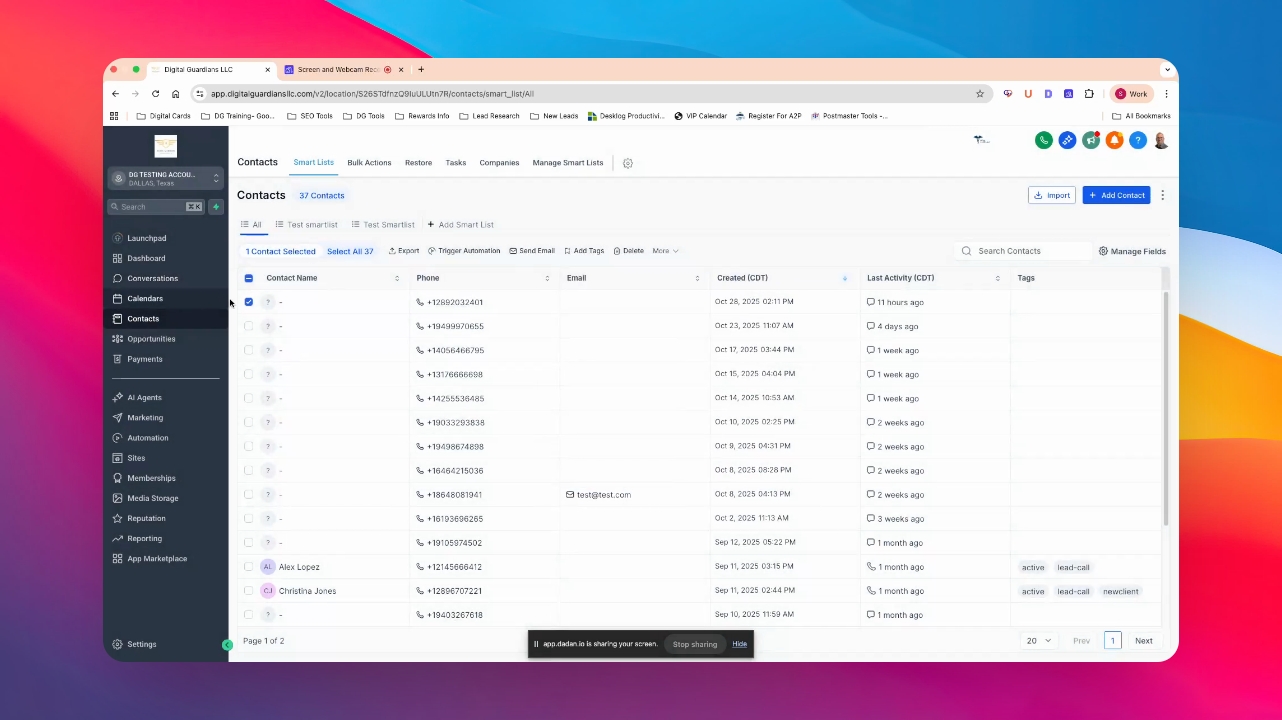The width and height of the screenshot is (1282, 720).
Task: Open Reporting in the sidebar
Action: click(144, 538)
